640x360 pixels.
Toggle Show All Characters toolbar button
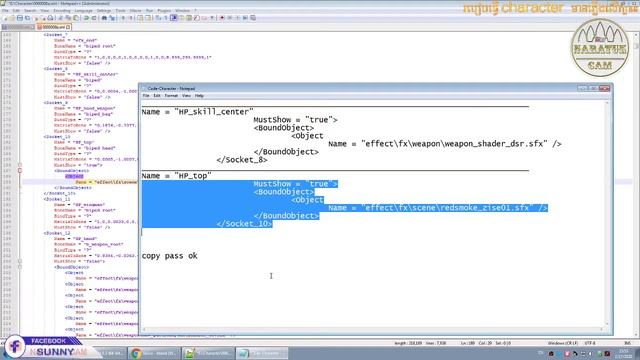click(x=166, y=18)
